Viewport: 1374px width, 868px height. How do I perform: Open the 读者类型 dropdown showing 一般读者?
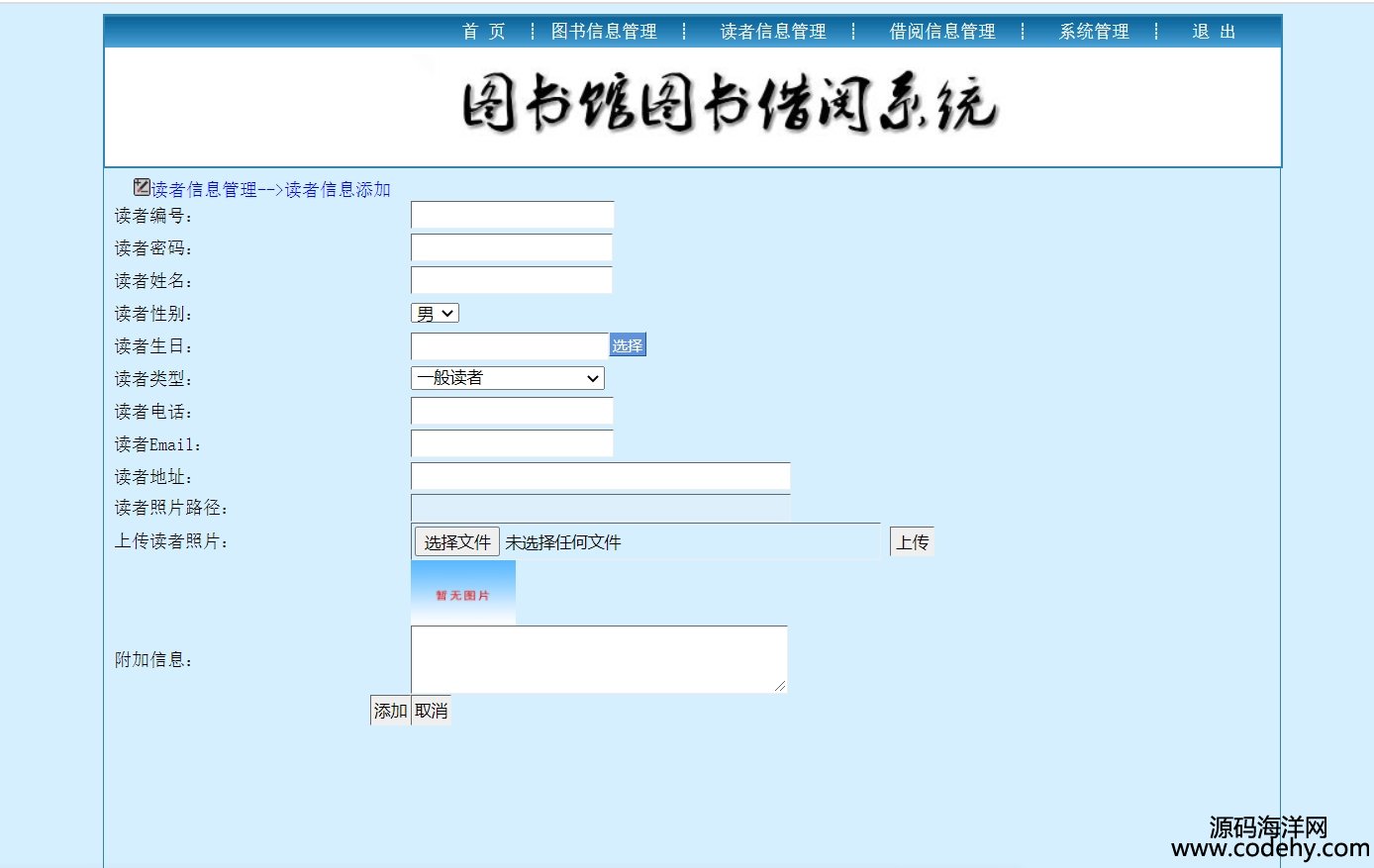coord(507,378)
